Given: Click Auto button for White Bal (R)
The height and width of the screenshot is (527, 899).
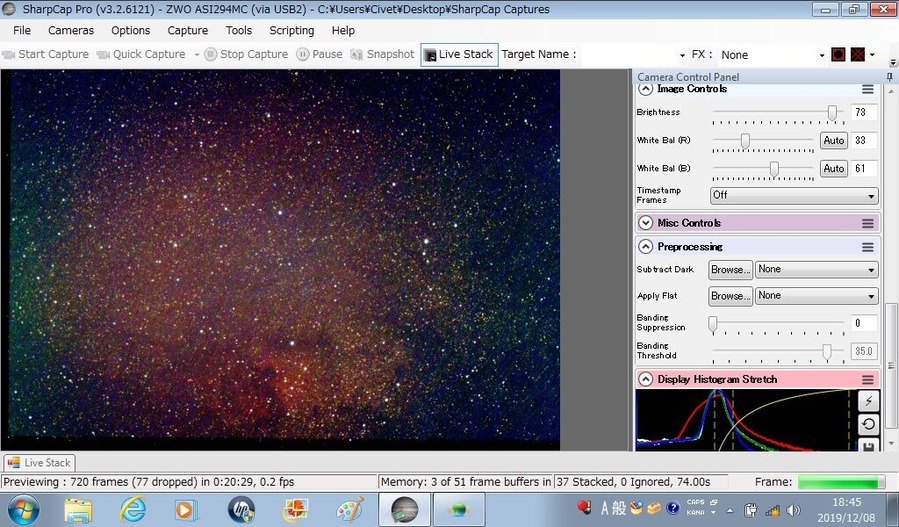Looking at the screenshot, I should [834, 140].
